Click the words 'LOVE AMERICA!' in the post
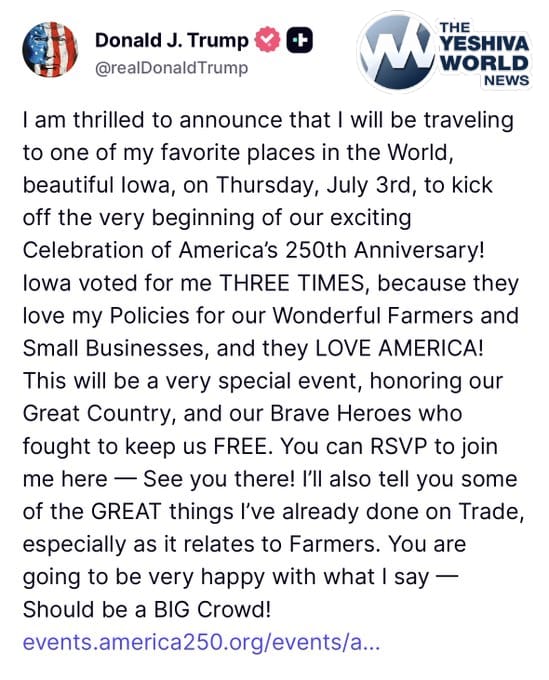 click(x=399, y=349)
